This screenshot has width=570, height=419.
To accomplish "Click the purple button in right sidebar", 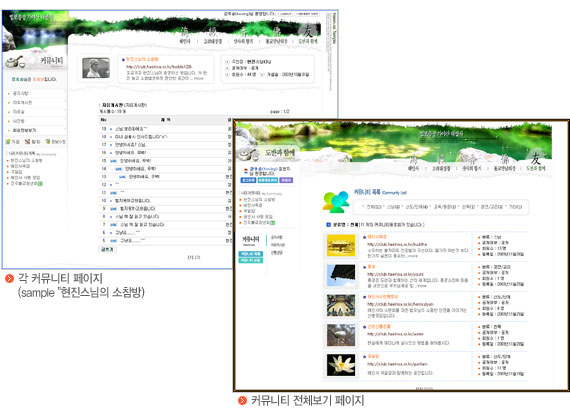I will coord(286,180).
